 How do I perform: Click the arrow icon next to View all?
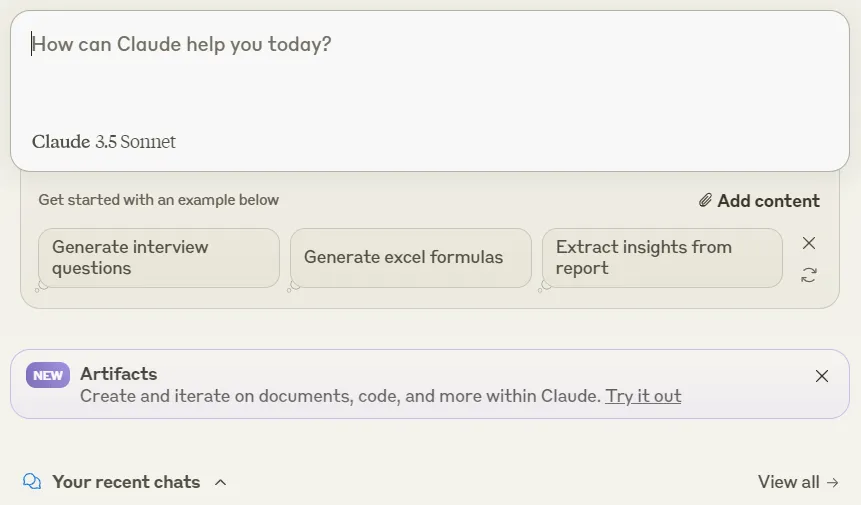(x=833, y=482)
